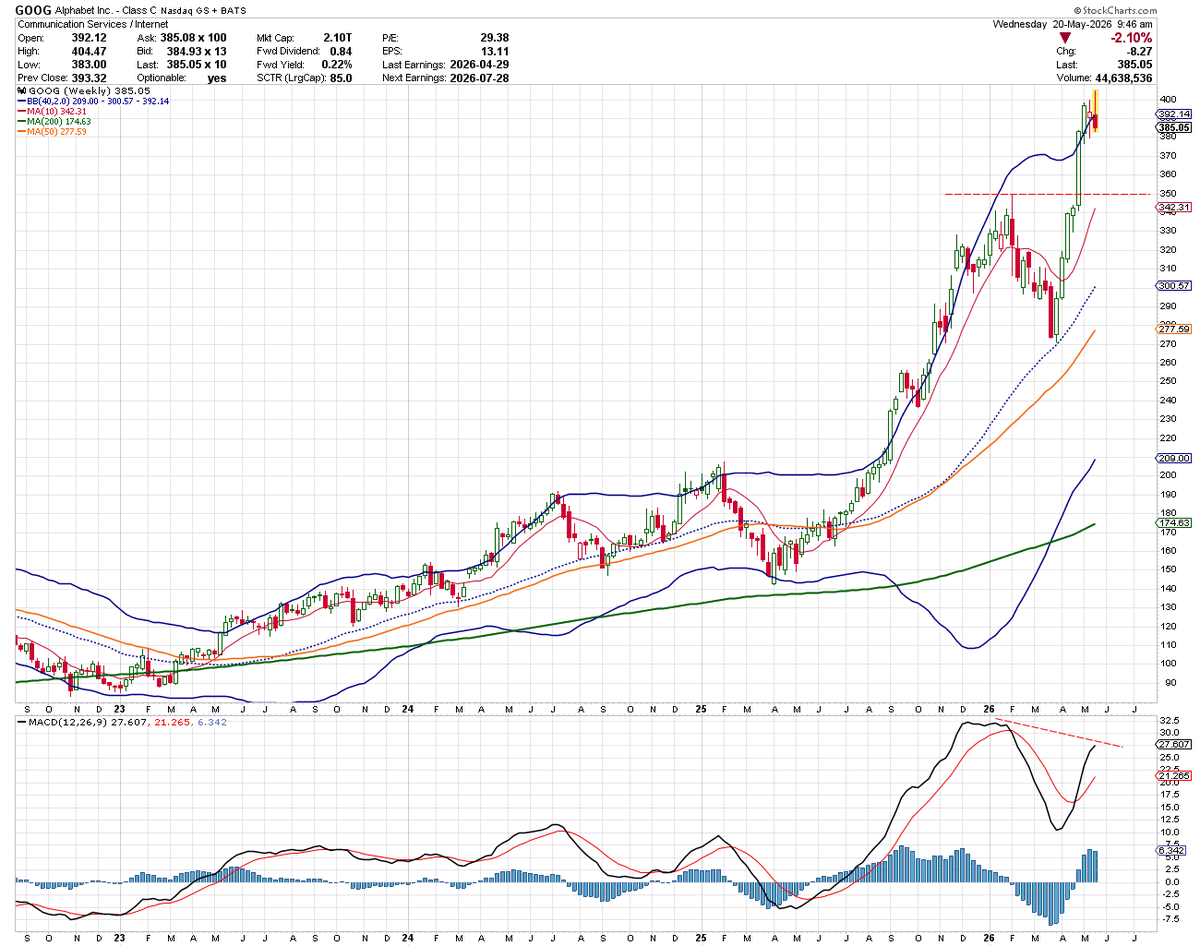Image resolution: width=1200 pixels, height=946 pixels.
Task: Click the 6.342 histogram tag on right axis
Action: (1169, 850)
